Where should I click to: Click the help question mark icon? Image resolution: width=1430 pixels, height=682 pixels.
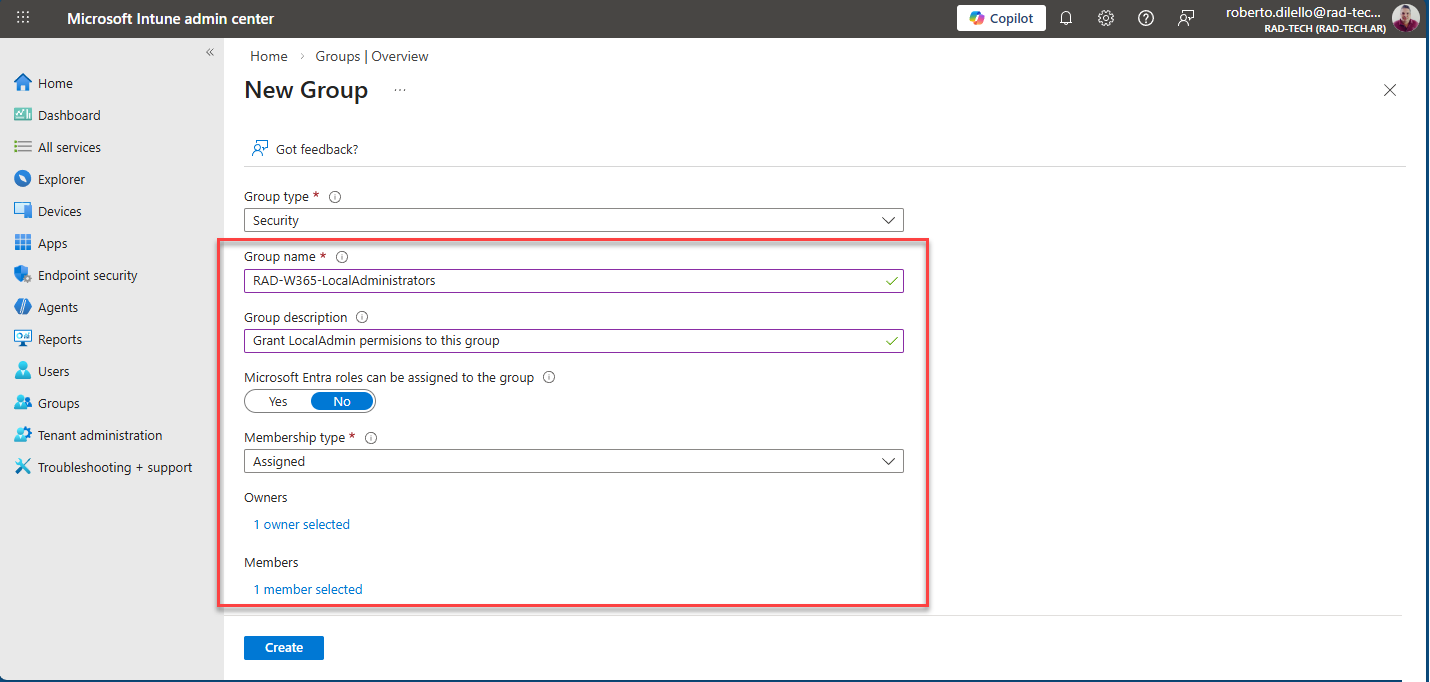coord(1146,18)
